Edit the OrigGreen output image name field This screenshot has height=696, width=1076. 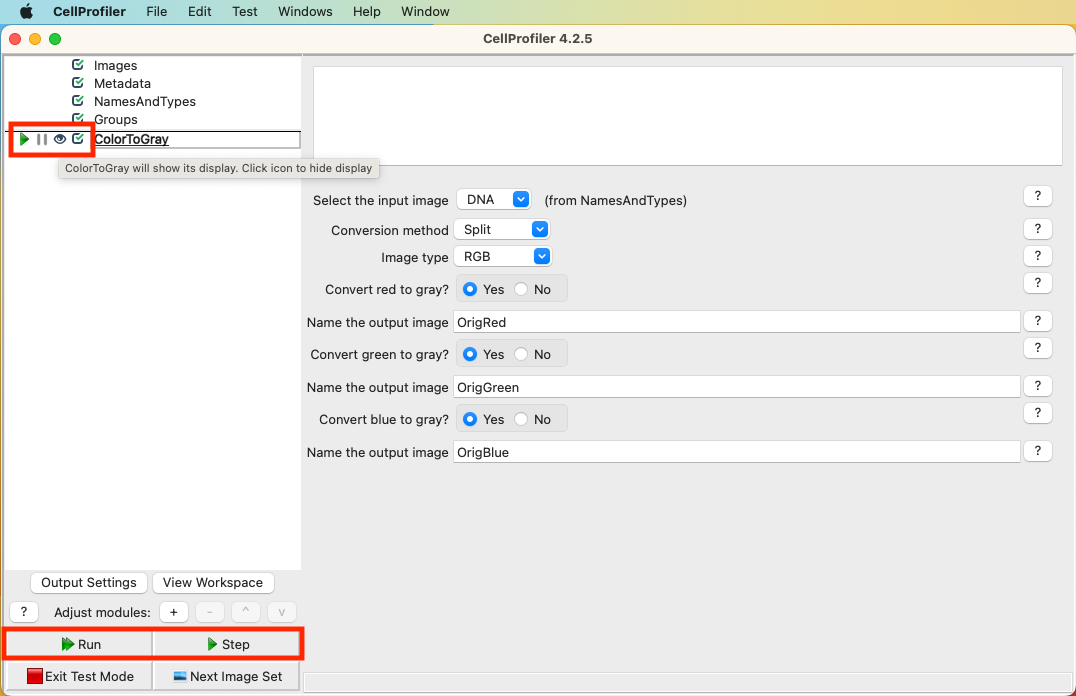click(735, 387)
